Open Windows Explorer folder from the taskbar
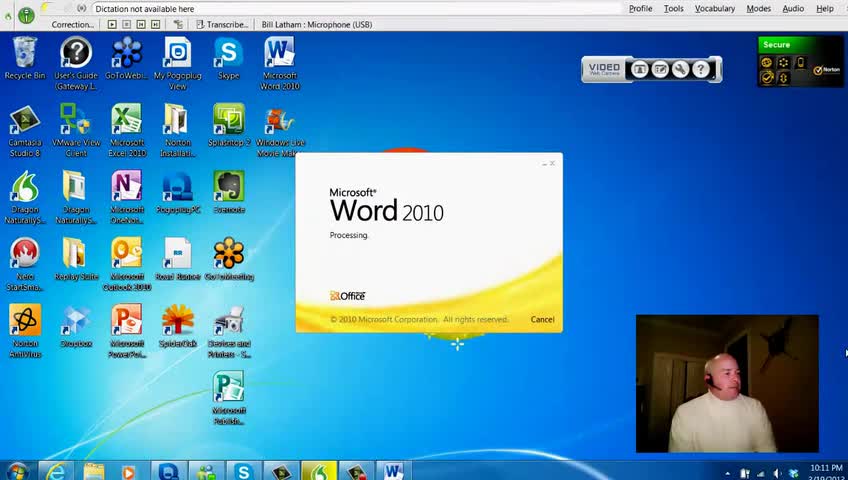Viewport: 848px width, 480px height. tap(94, 471)
